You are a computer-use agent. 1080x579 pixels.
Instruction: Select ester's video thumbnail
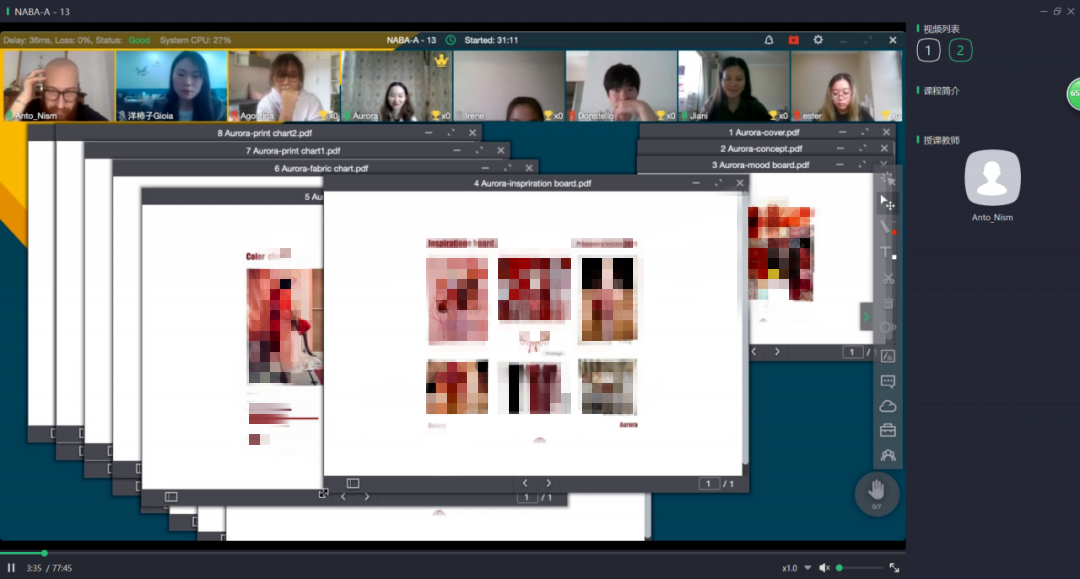pyautogui.click(x=847, y=85)
